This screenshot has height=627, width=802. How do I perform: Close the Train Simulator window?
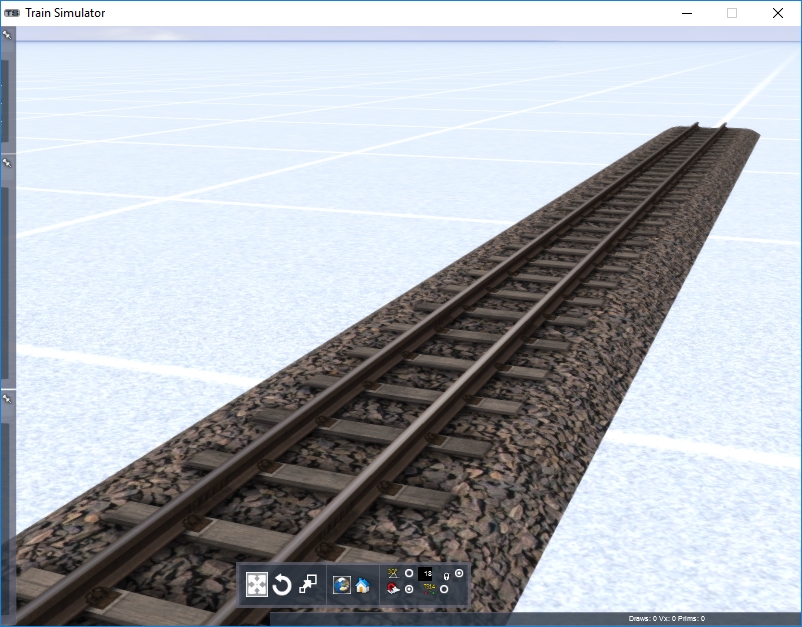click(x=777, y=13)
